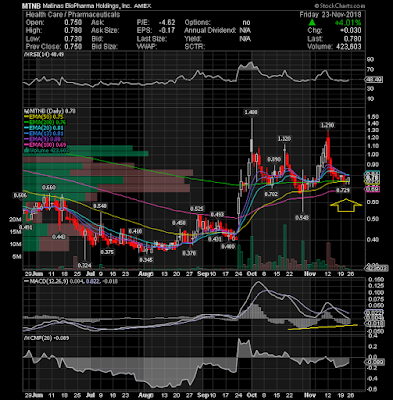Click the 0.548 low price annotation
The height and width of the screenshot is (400, 393).
tap(302, 218)
